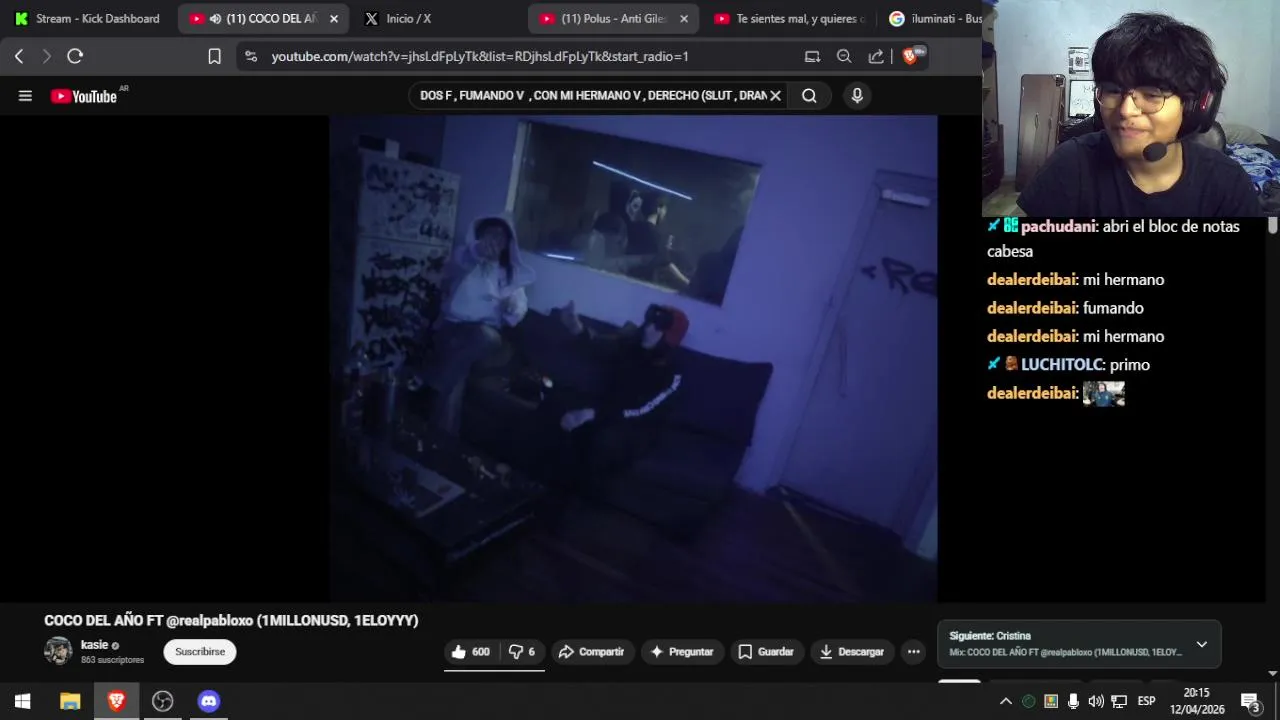Viewport: 1280px width, 720px height.
Task: Click the Descargar download button
Action: click(x=852, y=652)
